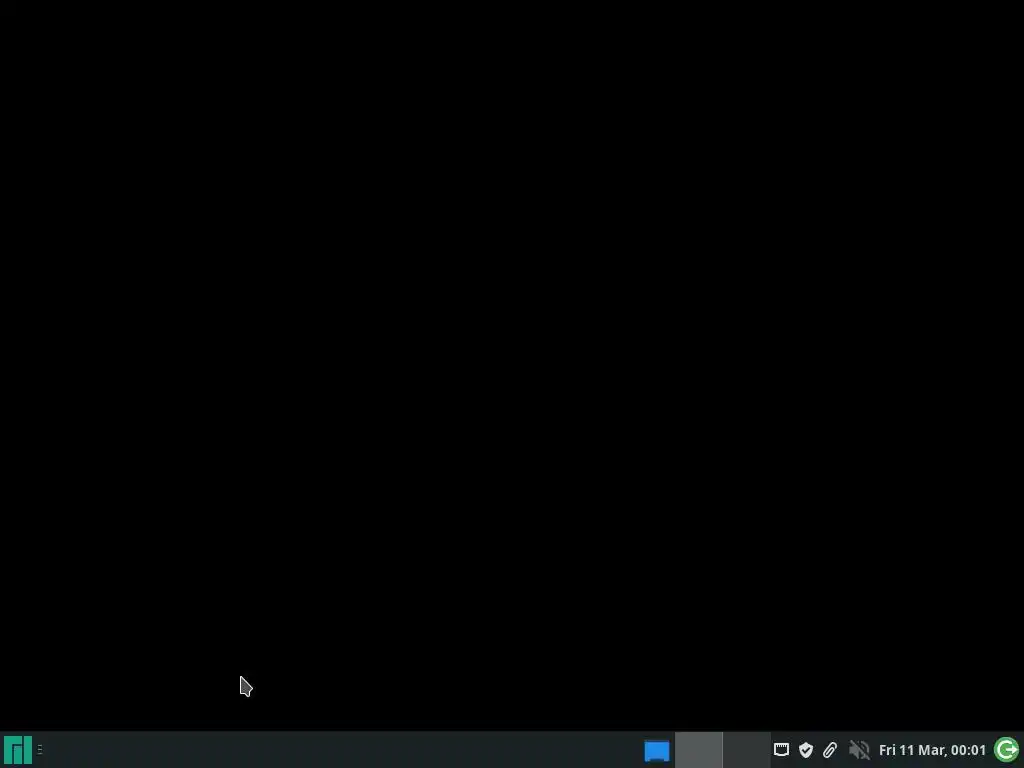Click the muted volume speaker icon
The width and height of the screenshot is (1024, 768).
(859, 750)
